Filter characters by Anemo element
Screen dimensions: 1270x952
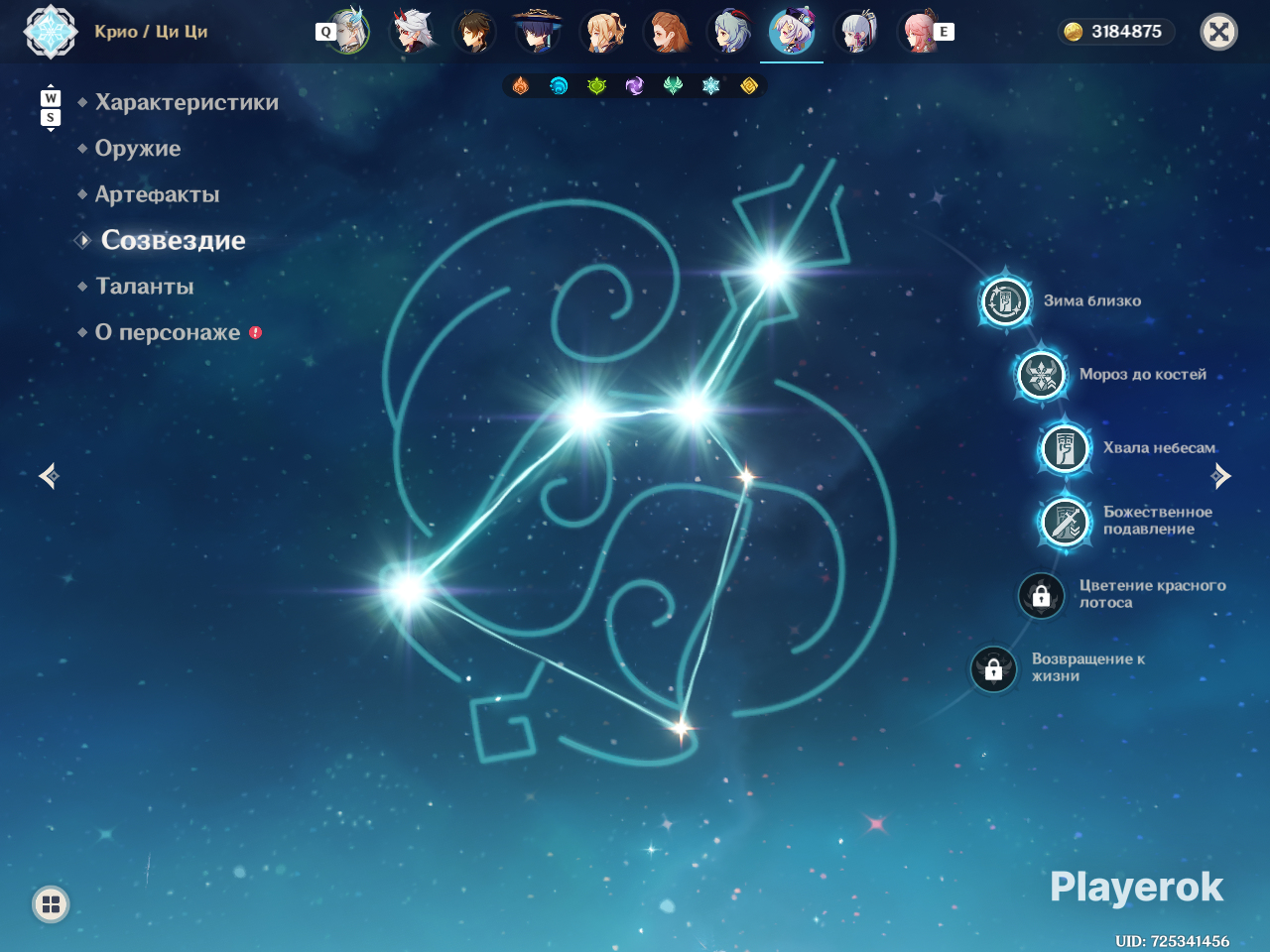[x=673, y=86]
